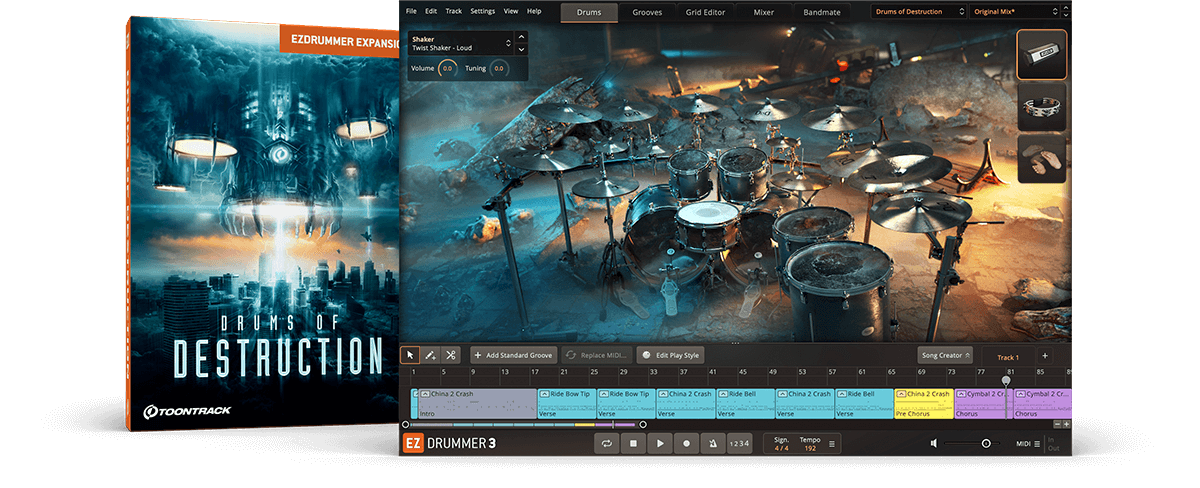Adjust the master volume slider
Screen dimensions: 1200x488
[985, 443]
